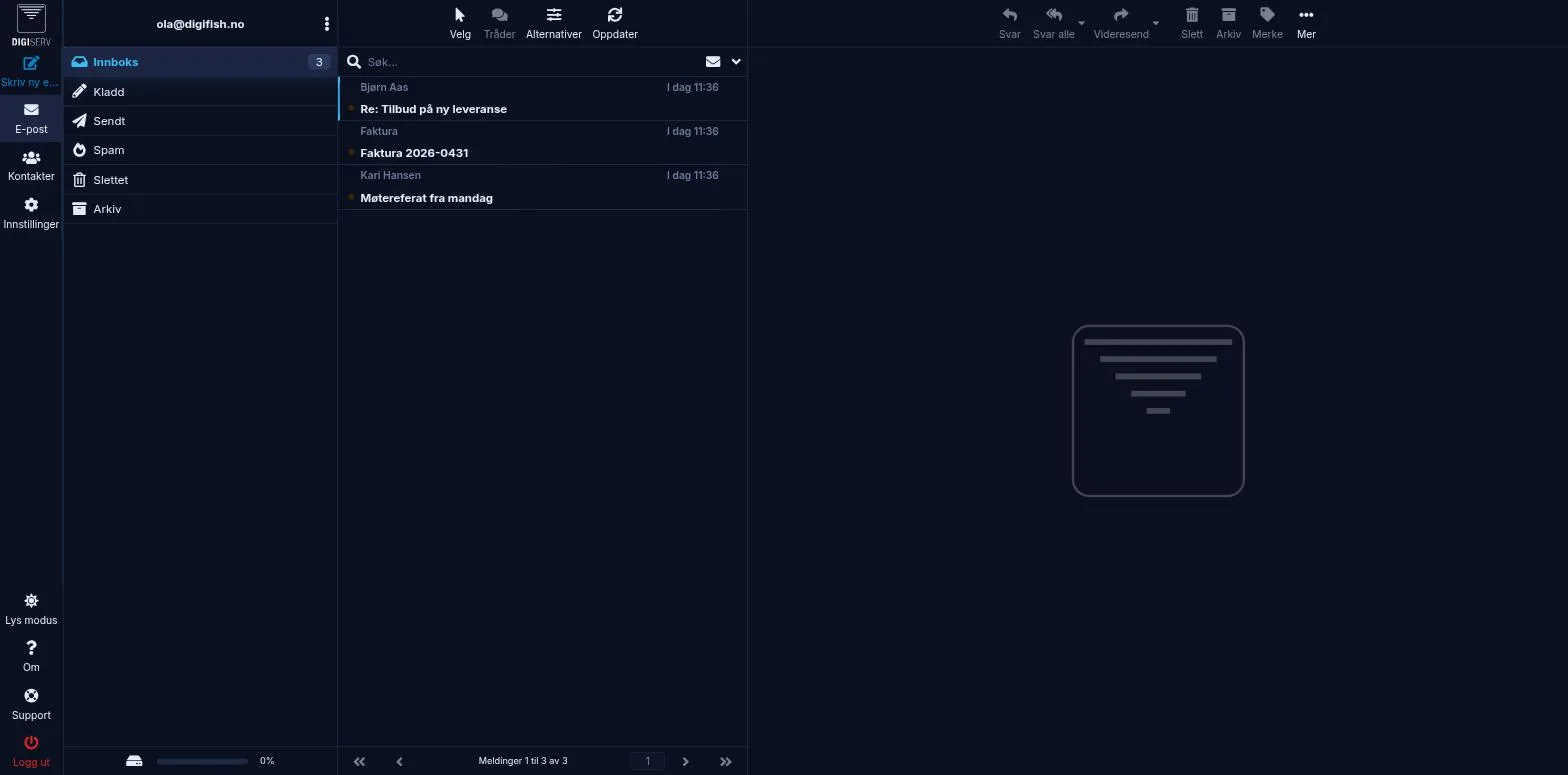Expand the Videresend dropdown arrow
Viewport: 1568px width, 775px height.
point(1156,23)
